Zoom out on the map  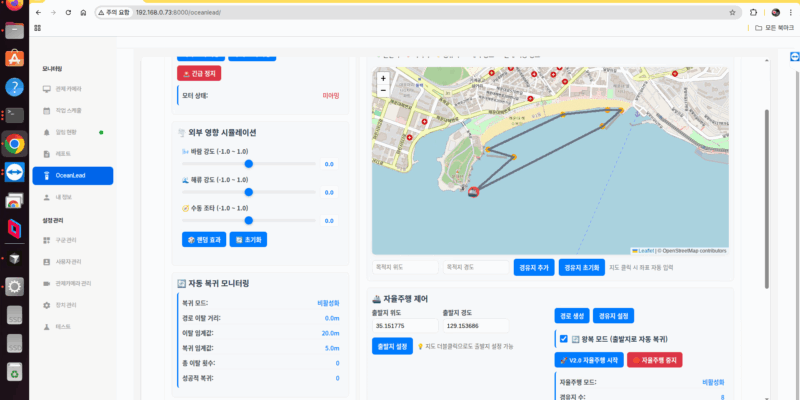(383, 91)
